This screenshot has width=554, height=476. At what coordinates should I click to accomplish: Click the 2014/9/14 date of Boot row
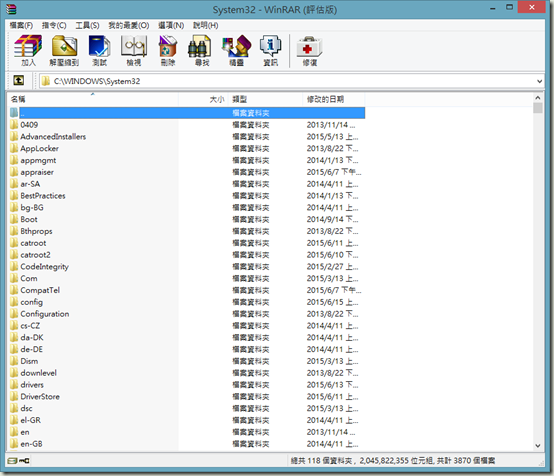coord(332,219)
